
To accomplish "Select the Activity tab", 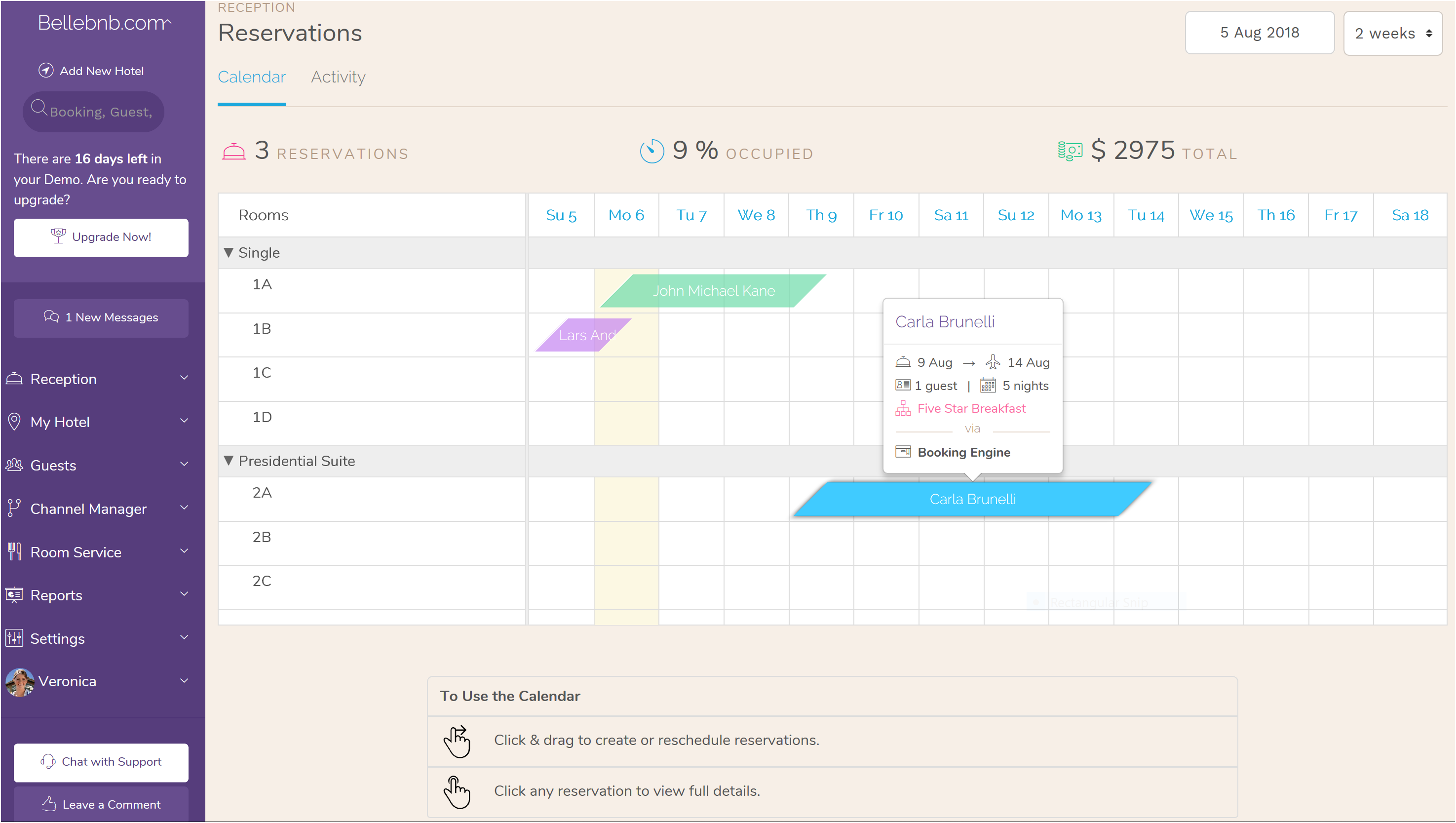I will 337,78.
